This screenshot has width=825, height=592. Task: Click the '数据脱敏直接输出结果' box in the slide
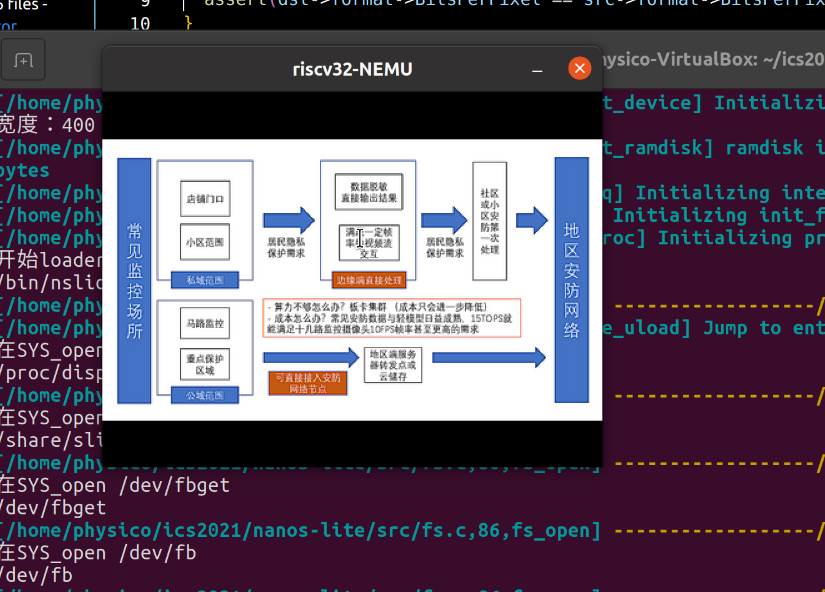click(x=369, y=192)
